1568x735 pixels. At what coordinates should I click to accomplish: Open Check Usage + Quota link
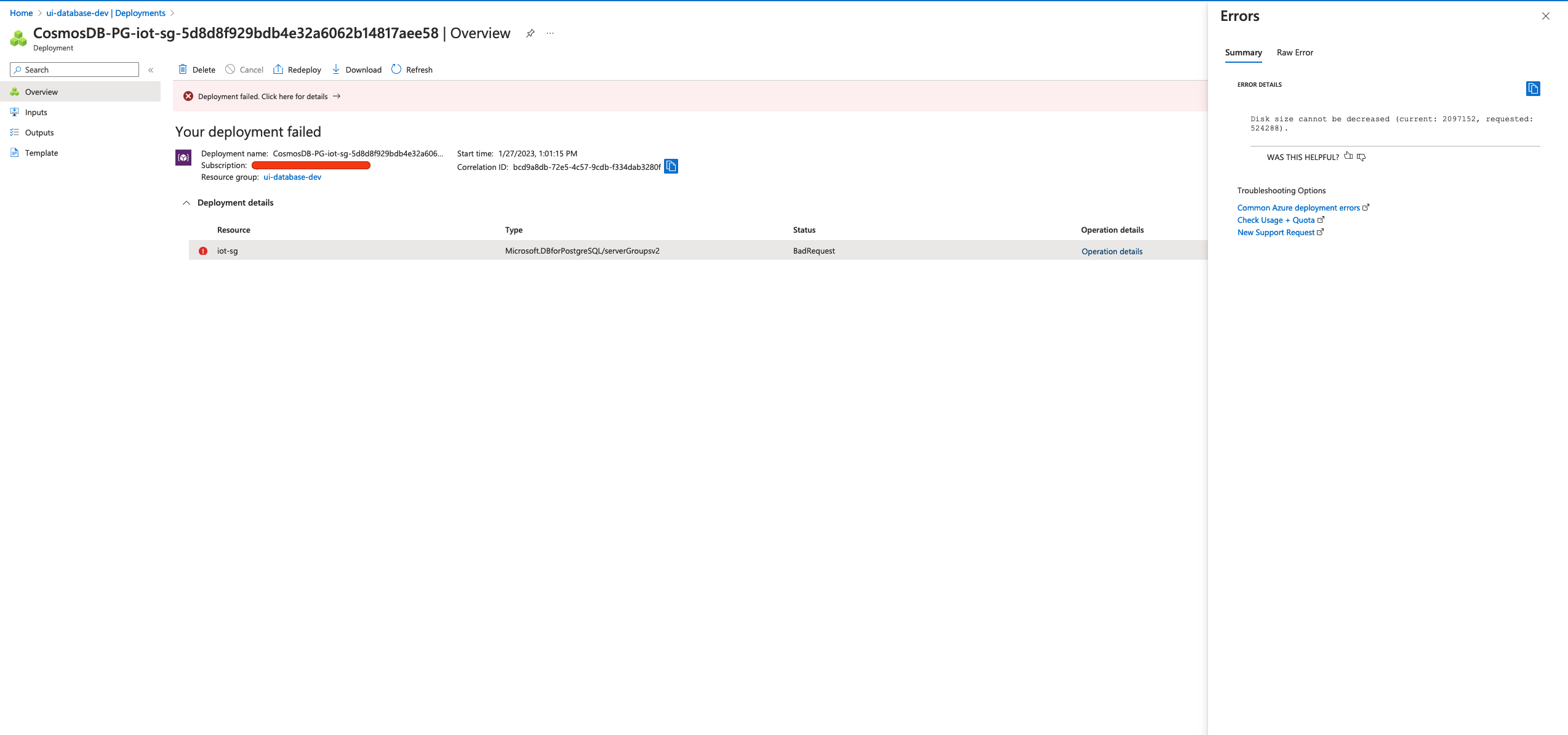pyautogui.click(x=1276, y=220)
